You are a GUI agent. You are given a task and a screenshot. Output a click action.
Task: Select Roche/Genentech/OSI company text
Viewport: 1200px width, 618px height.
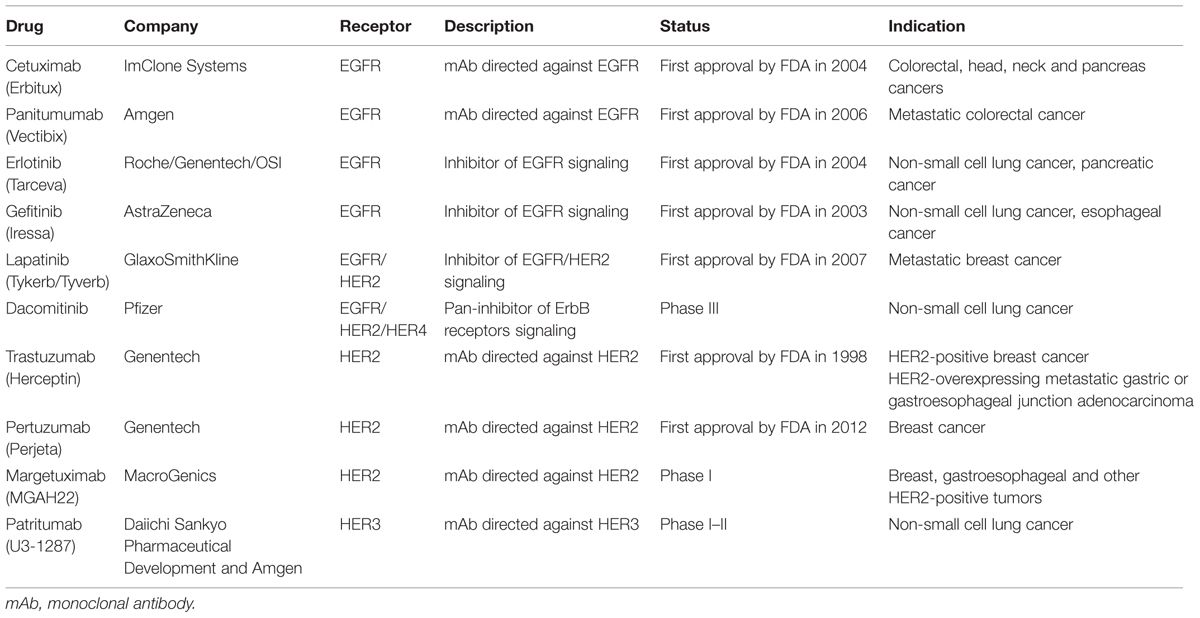(x=203, y=163)
